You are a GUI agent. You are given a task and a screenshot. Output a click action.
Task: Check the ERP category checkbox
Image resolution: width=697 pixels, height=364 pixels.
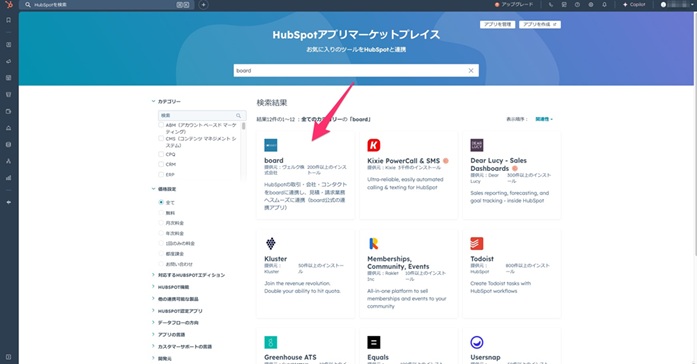tap(161, 175)
